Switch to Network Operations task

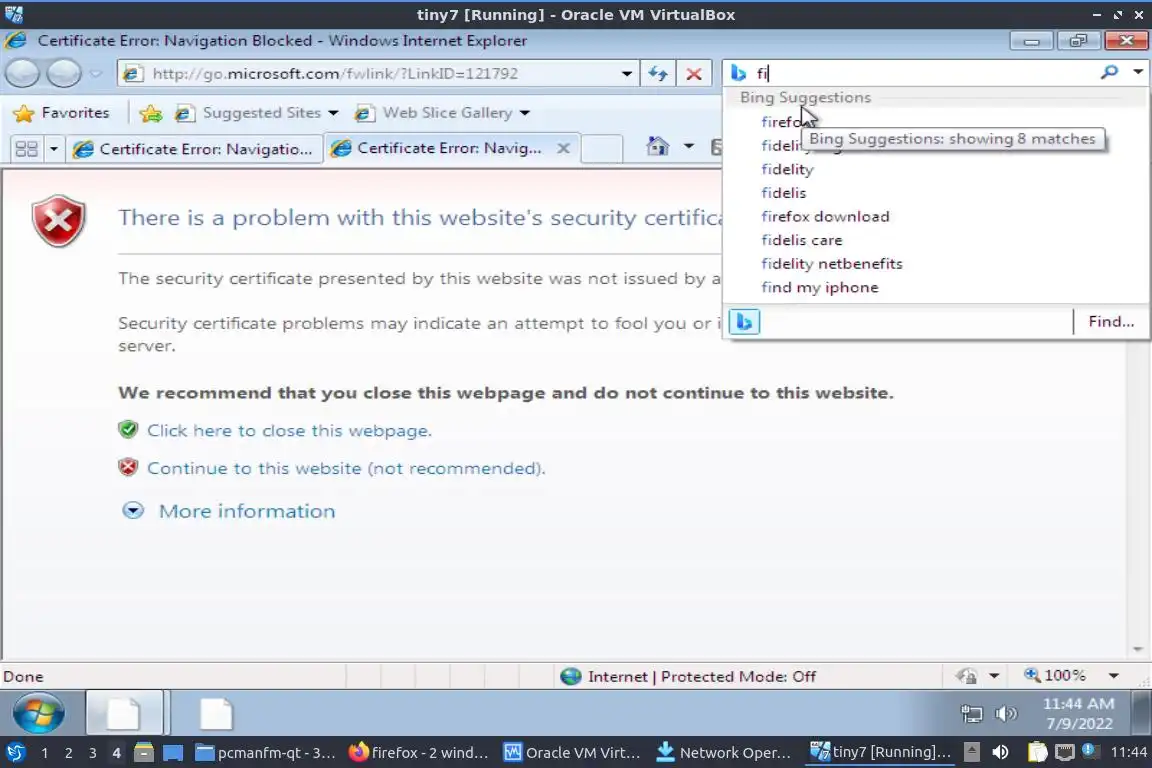coord(724,753)
